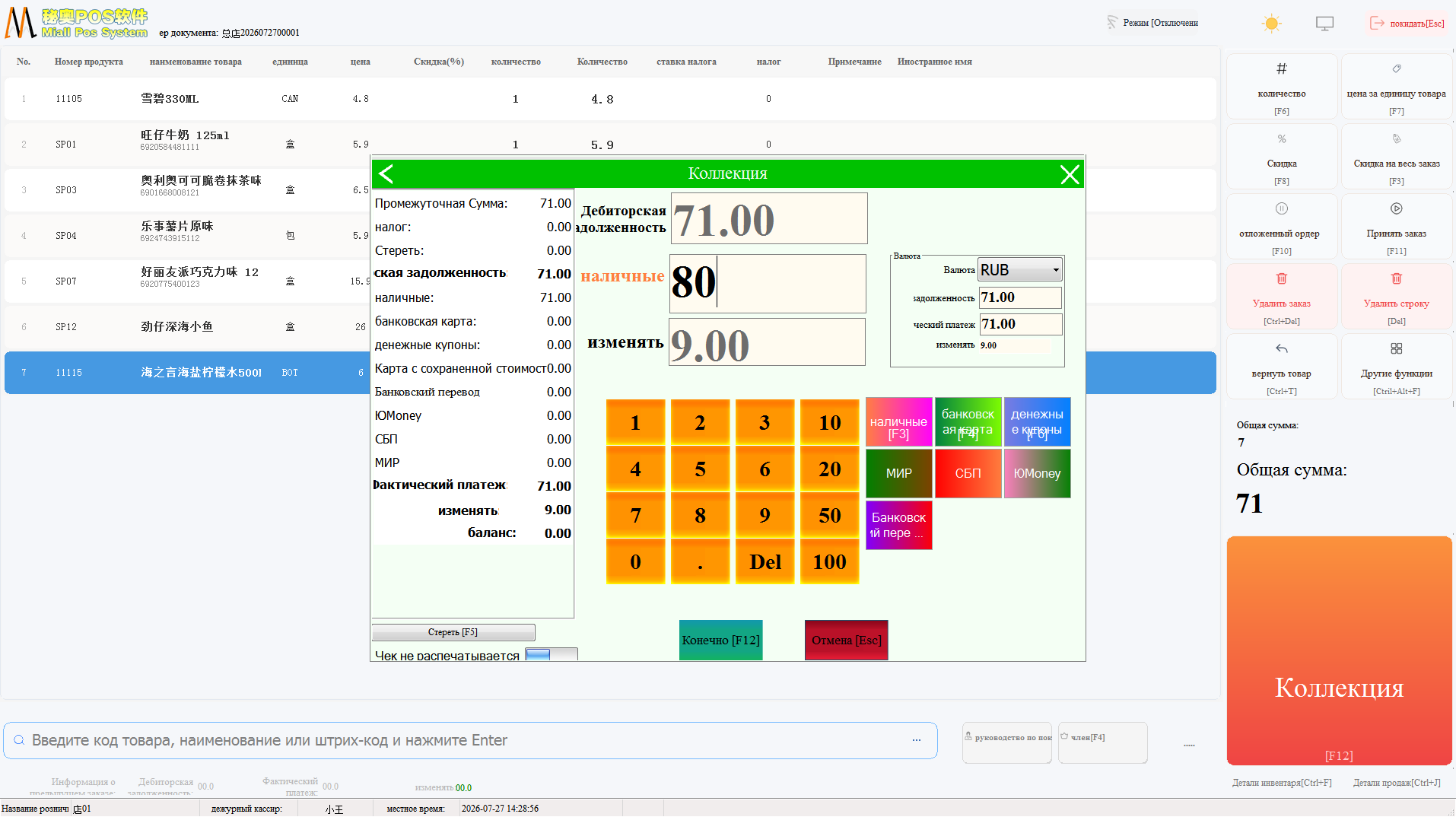Toggle the Чек не распечатывается switch
Viewport: 1456px width, 817px height.
pyautogui.click(x=552, y=654)
